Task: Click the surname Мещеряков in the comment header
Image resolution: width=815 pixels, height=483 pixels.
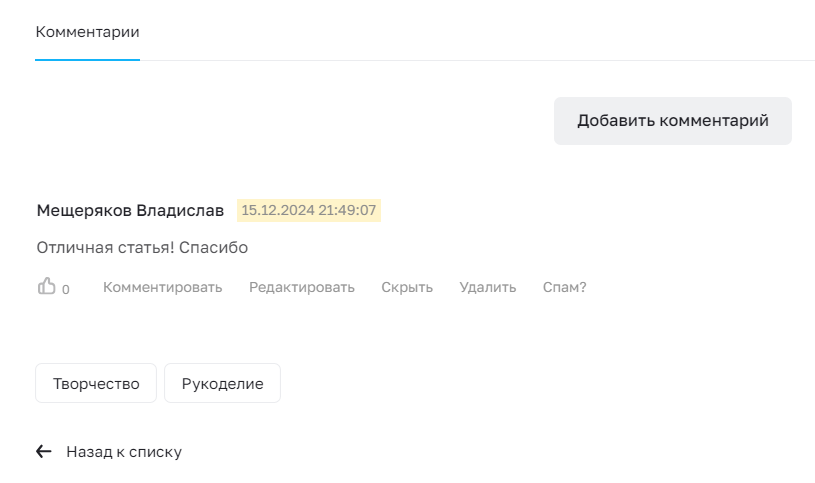Action: (84, 211)
